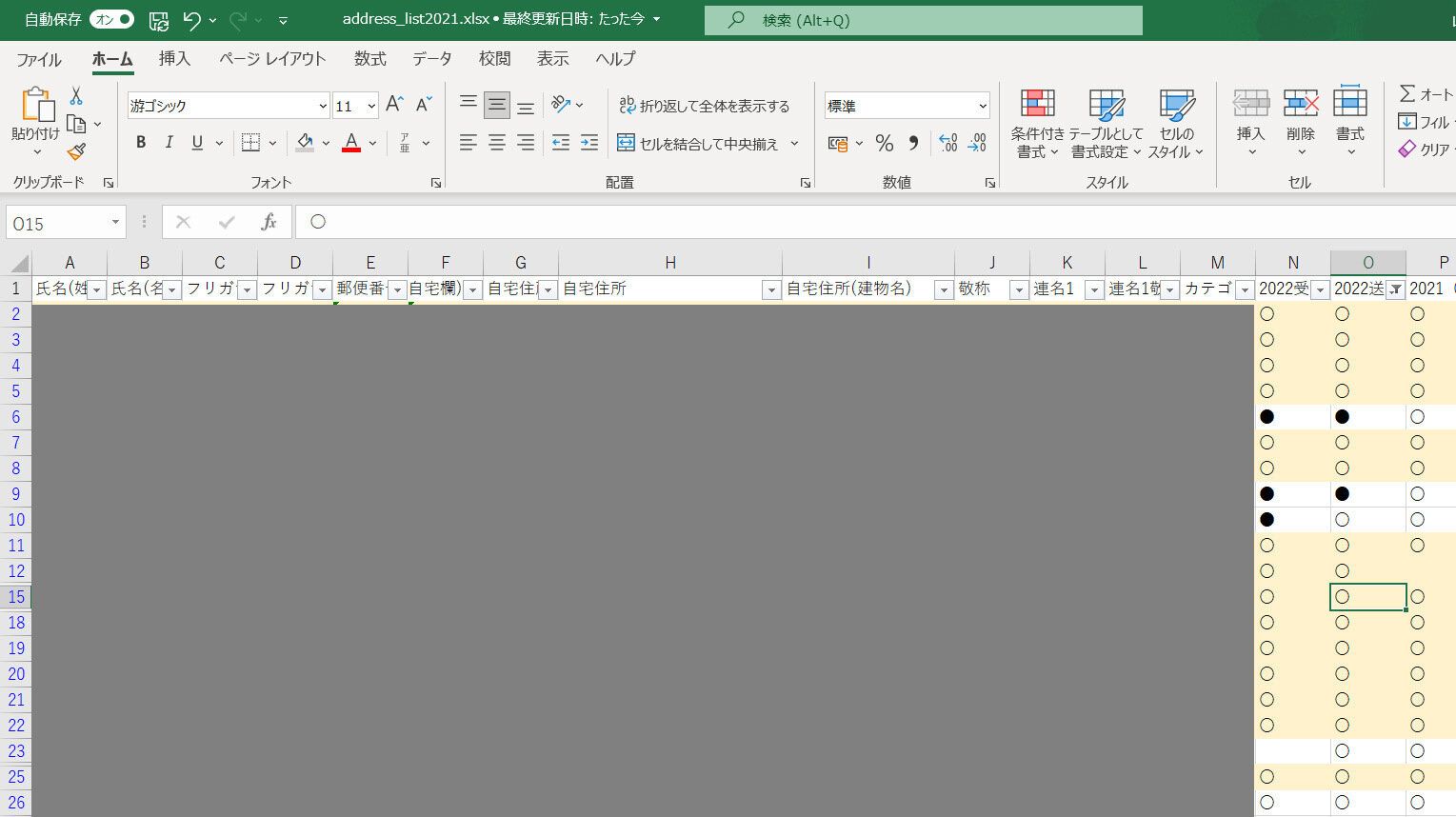Toggle the AutoSave switch off
This screenshot has width=1456, height=817.
pos(111,20)
